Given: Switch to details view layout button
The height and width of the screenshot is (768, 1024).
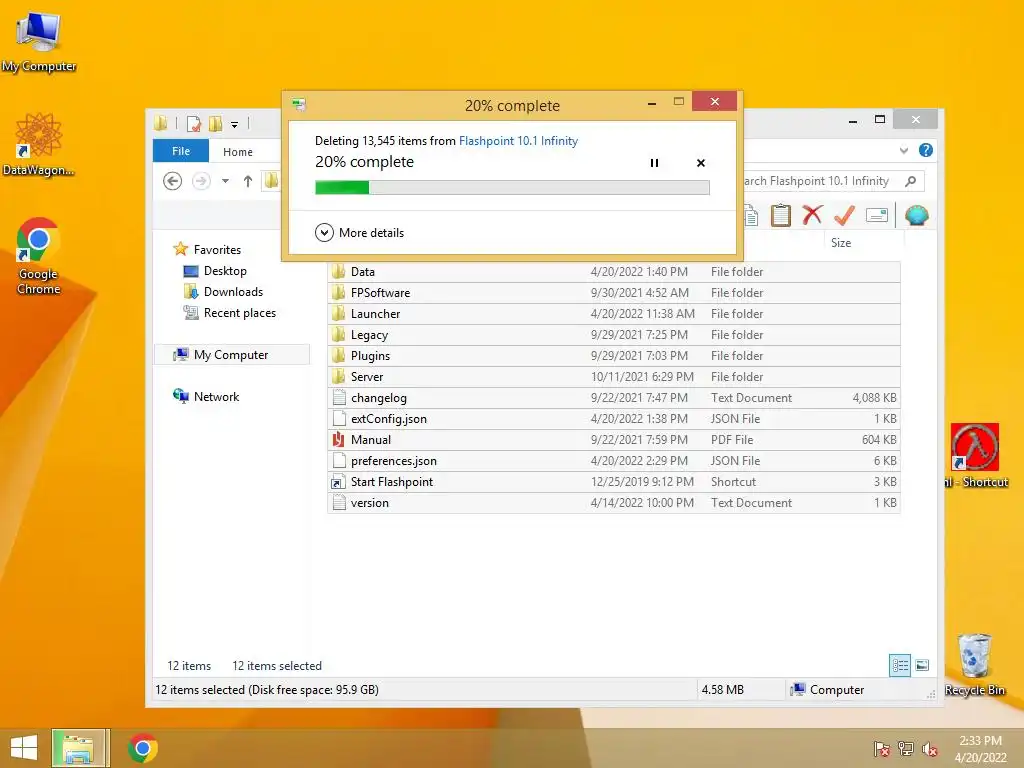Looking at the screenshot, I should [900, 665].
